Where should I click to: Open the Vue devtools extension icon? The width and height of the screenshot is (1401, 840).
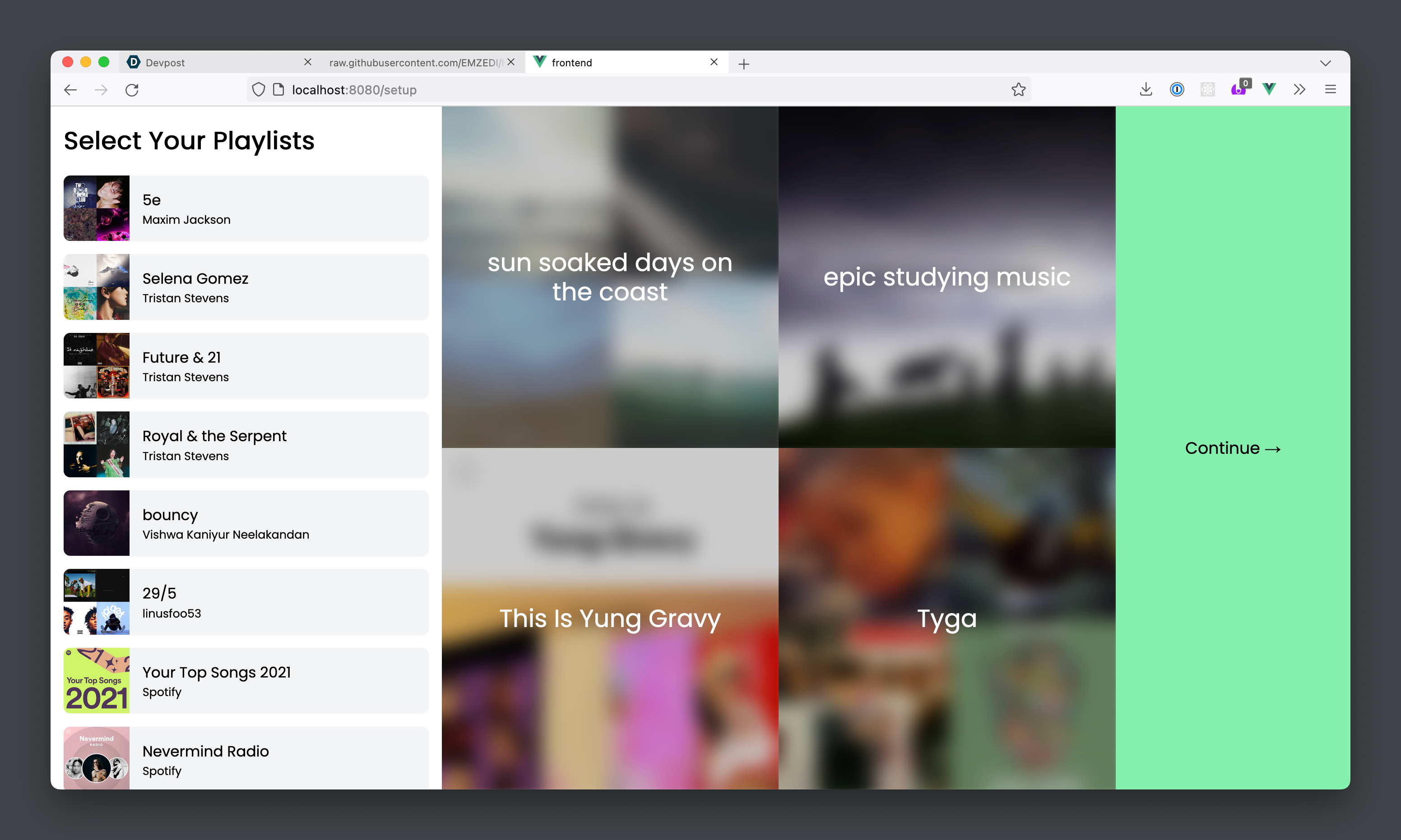(x=1269, y=89)
